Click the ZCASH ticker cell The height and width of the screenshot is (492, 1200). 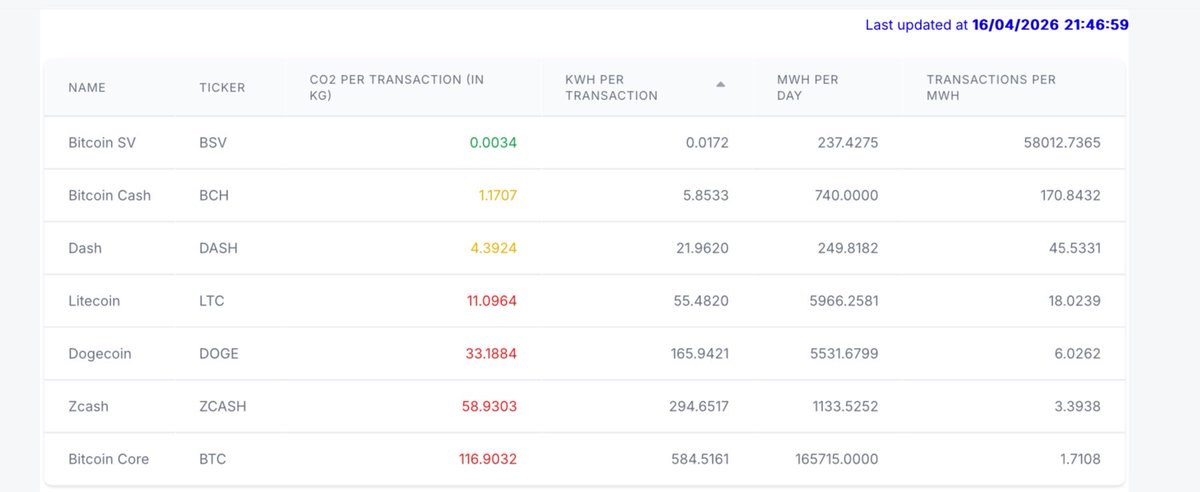(223, 407)
